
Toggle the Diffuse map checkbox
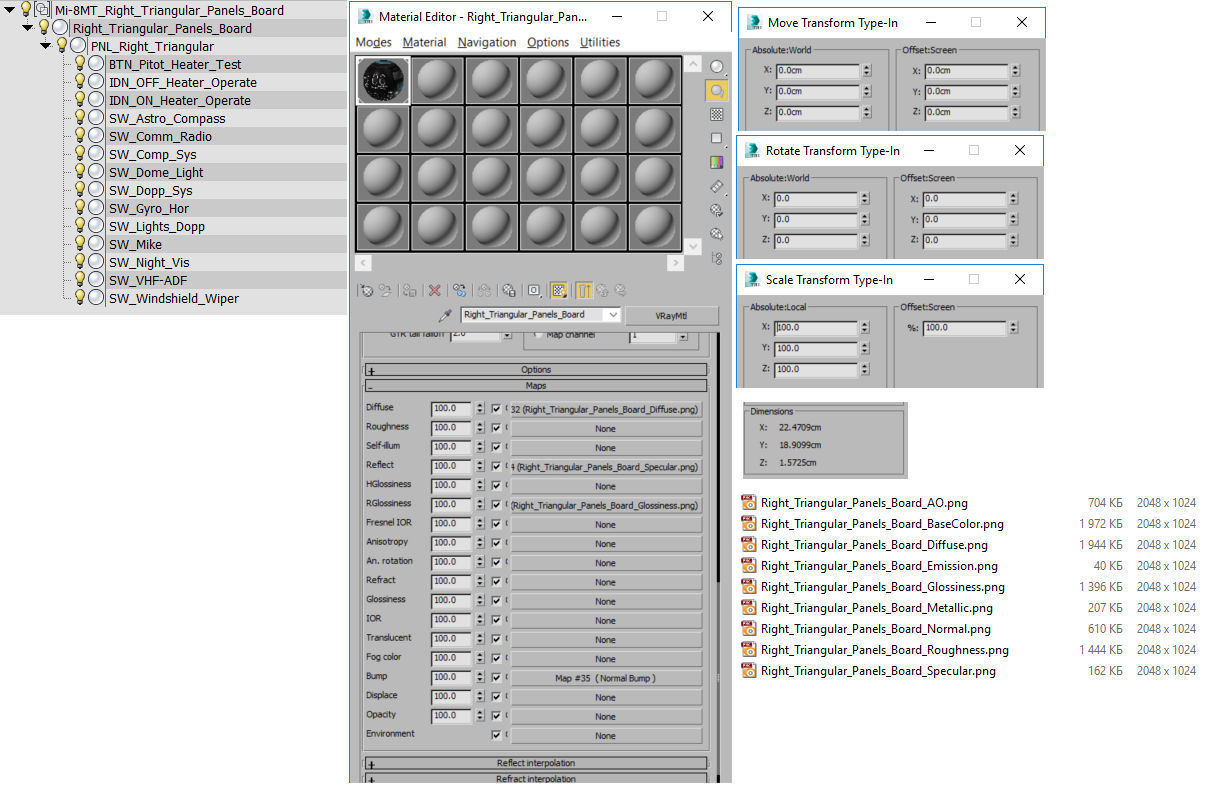497,409
